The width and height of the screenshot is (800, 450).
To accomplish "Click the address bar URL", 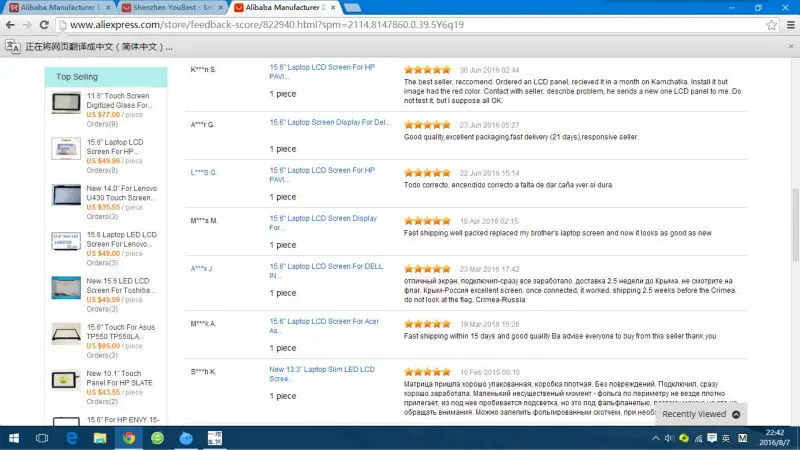I will pyautogui.click(x=267, y=24).
